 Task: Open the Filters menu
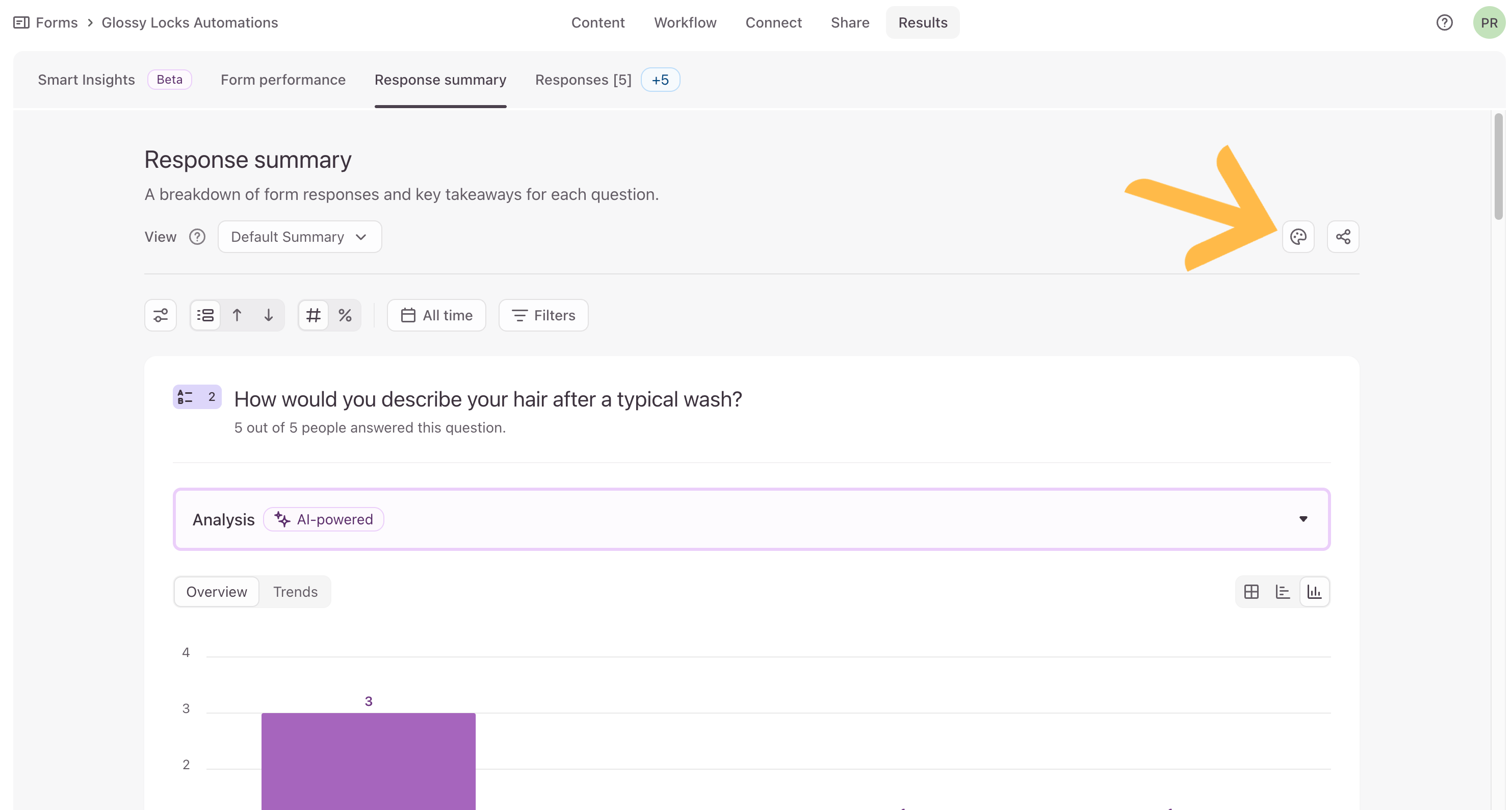(543, 315)
